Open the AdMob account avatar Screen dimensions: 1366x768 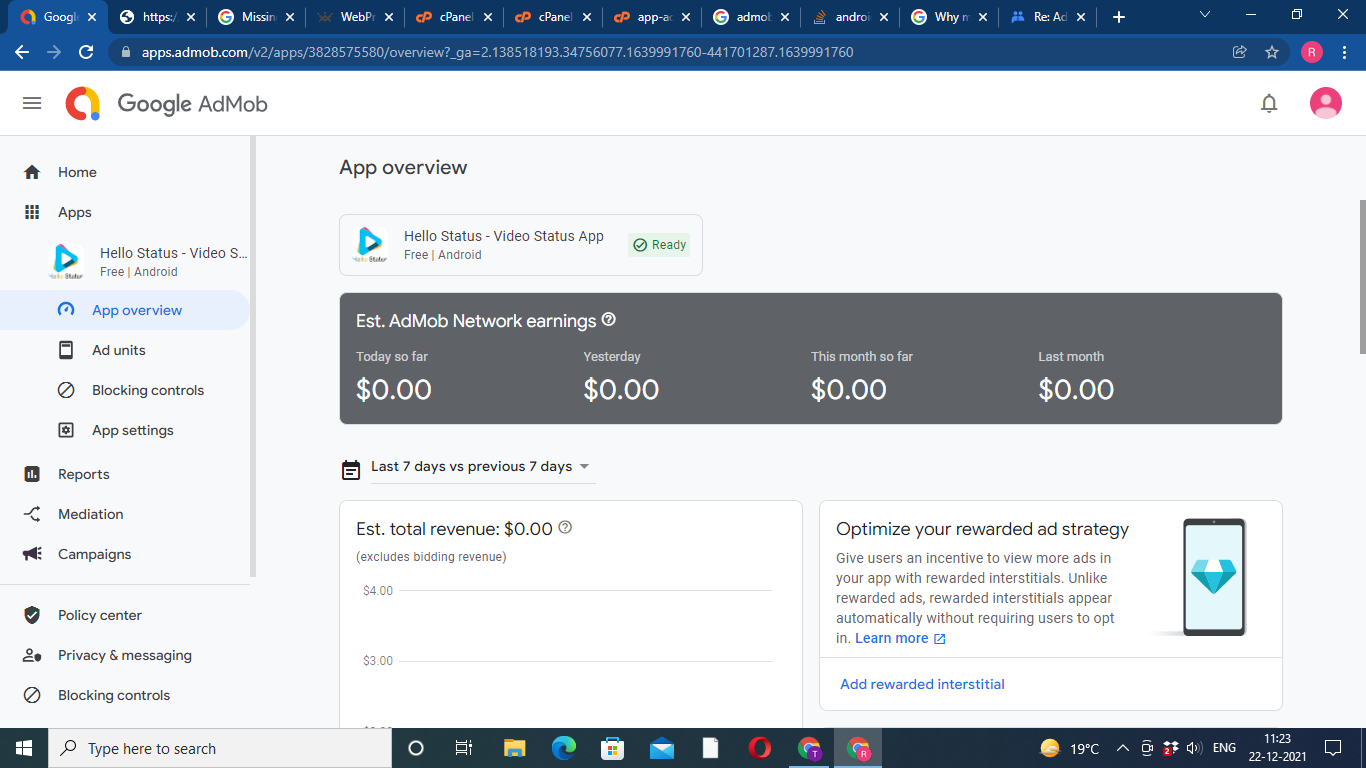[1325, 103]
